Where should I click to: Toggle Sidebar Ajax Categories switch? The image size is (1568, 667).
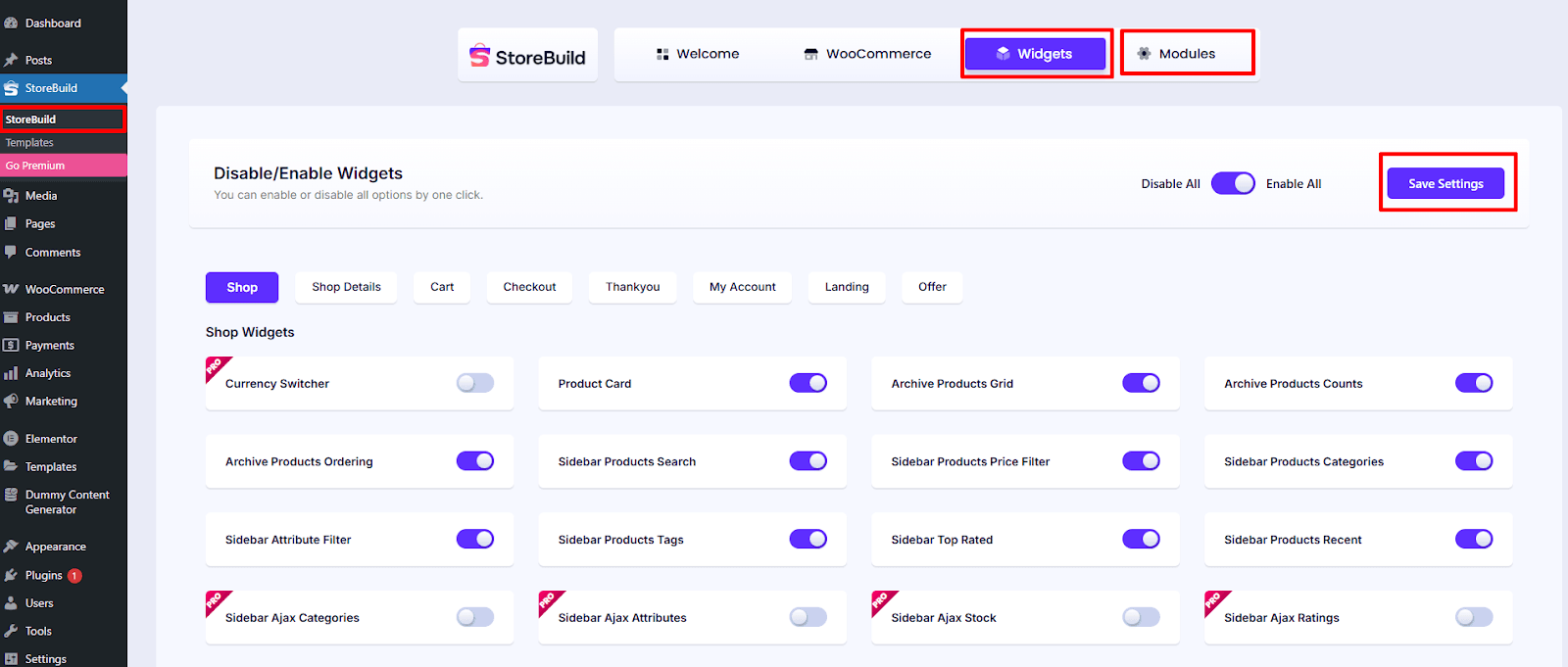pyautogui.click(x=475, y=617)
